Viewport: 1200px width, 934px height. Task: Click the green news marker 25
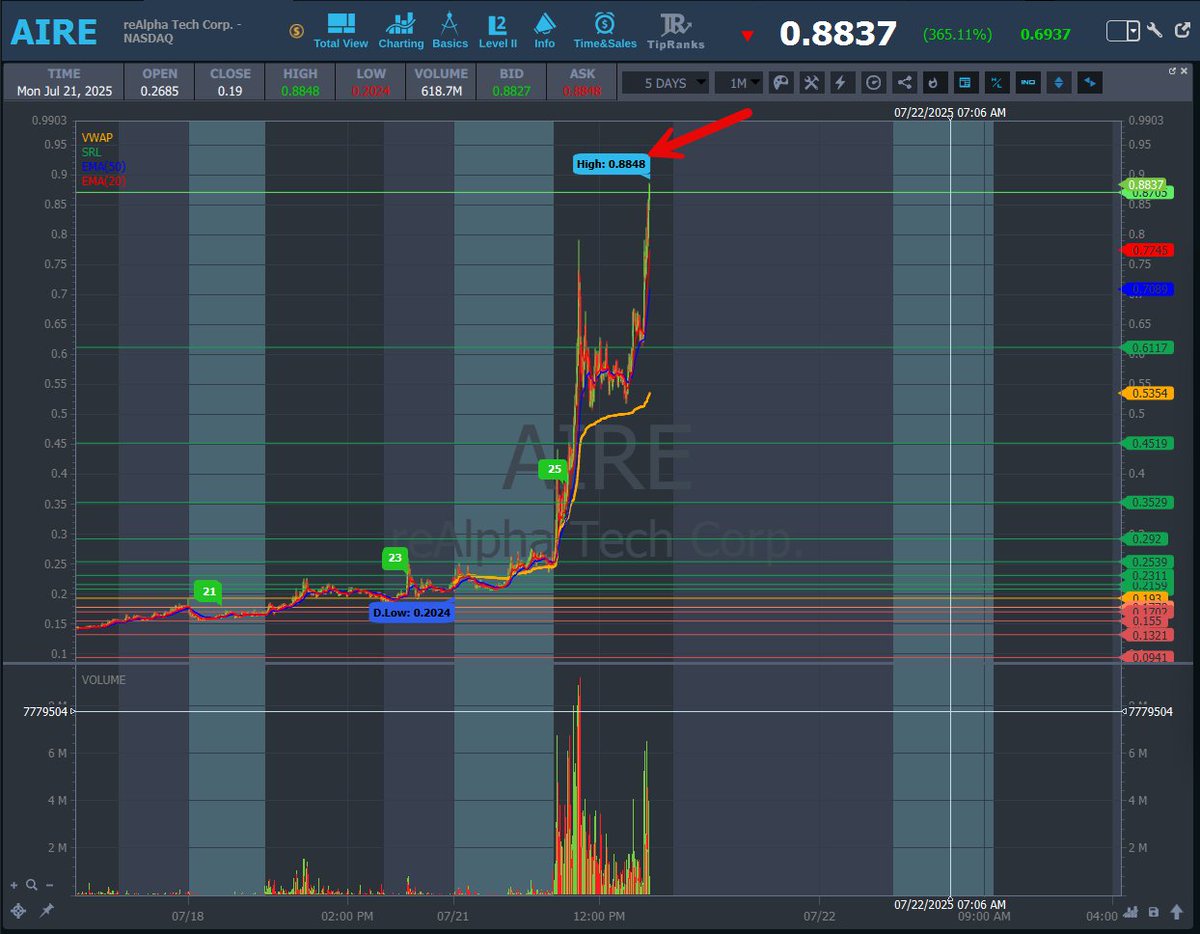[x=554, y=468]
